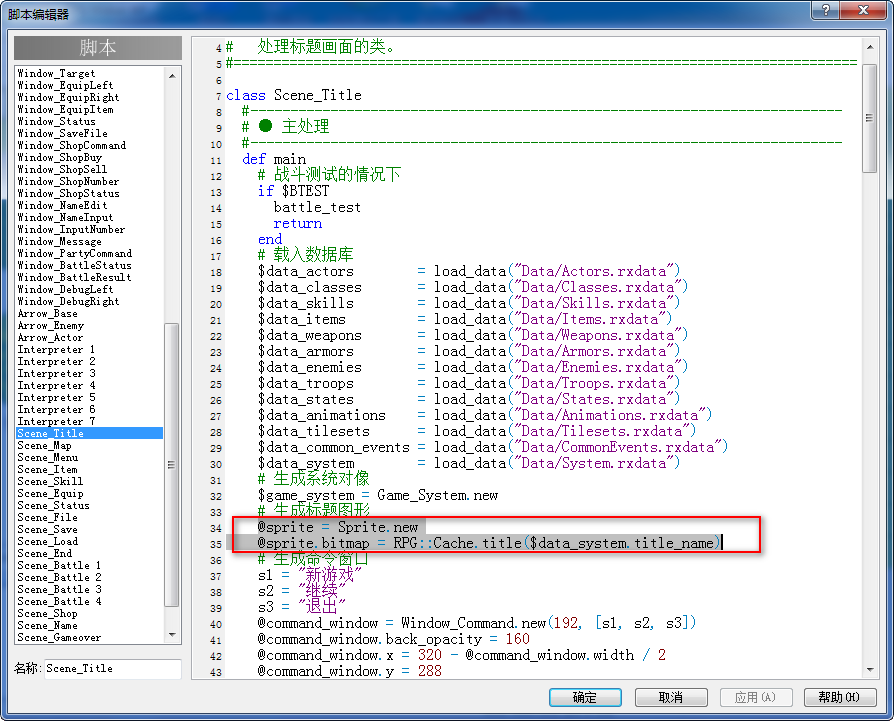Edit the 名称 script name field
The image size is (894, 721).
click(113, 669)
